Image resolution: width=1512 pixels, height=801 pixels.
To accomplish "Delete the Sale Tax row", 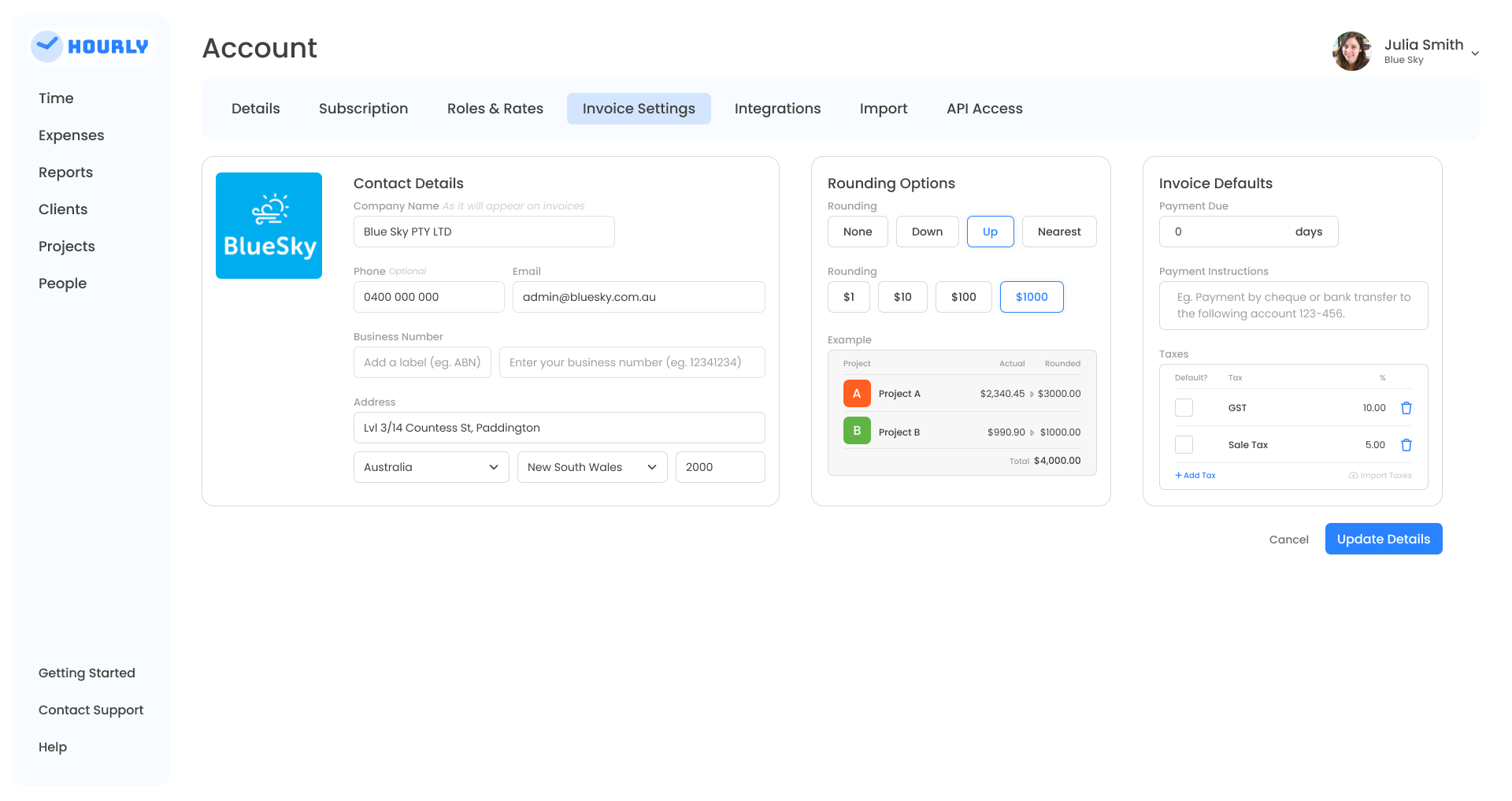I will pos(1406,445).
